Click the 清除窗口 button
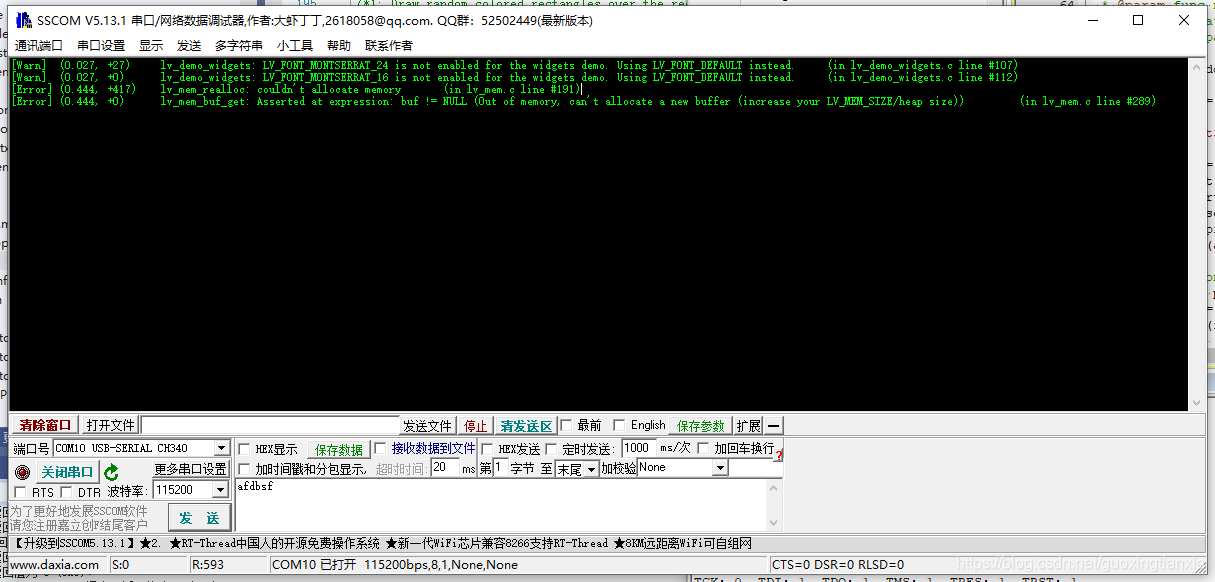 click(x=46, y=426)
